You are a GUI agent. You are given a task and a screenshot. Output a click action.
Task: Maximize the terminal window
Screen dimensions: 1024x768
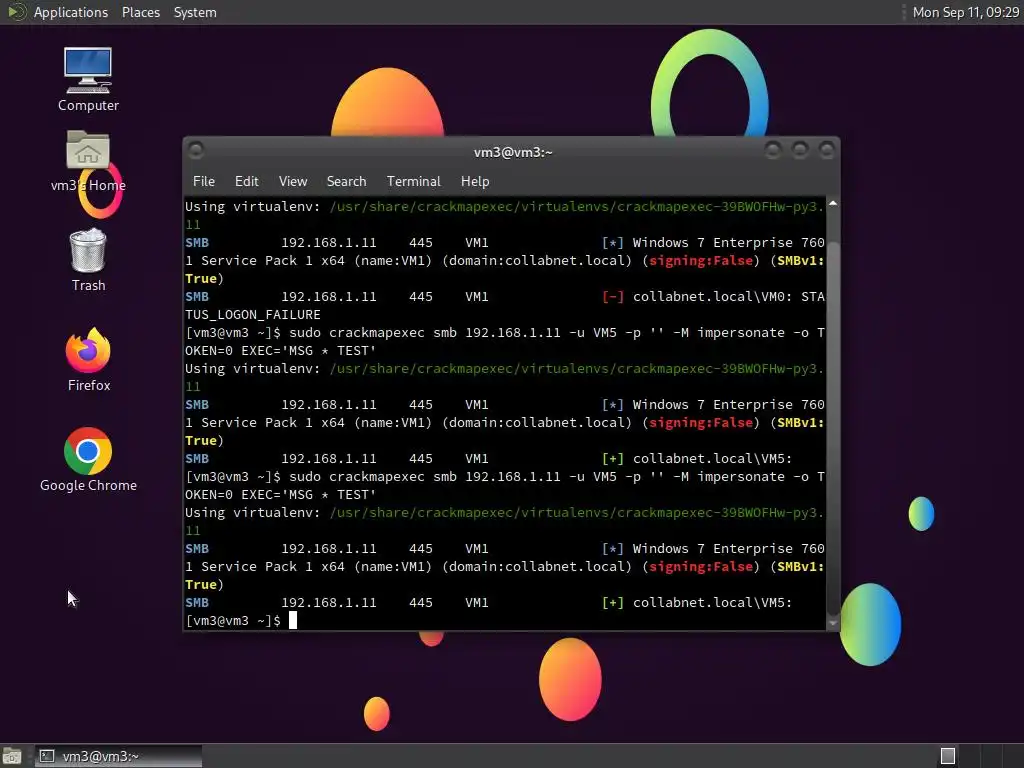[800, 151]
